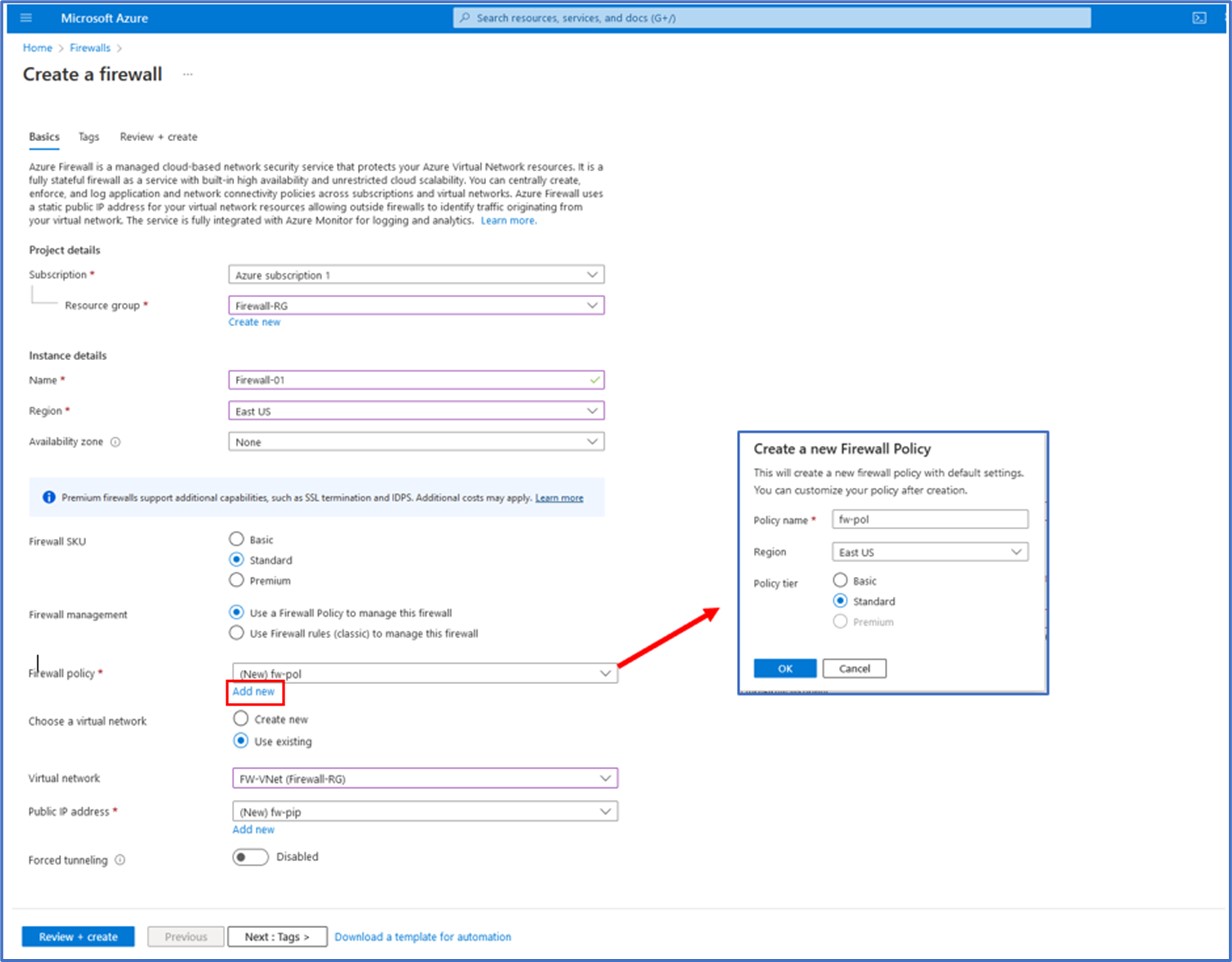Open the Virtual network FW-VNet dropdown

point(424,778)
